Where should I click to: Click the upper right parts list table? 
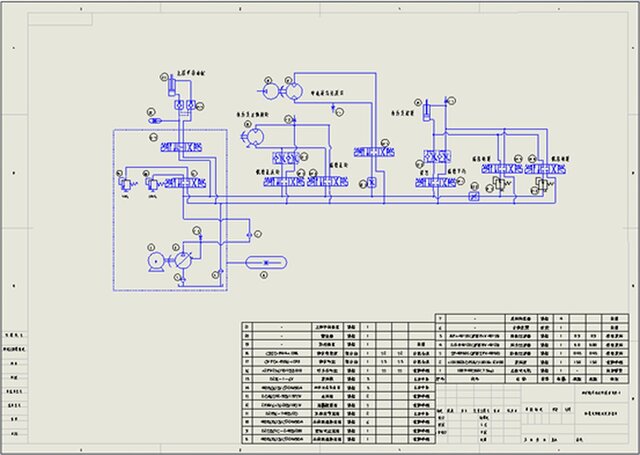pos(531,345)
